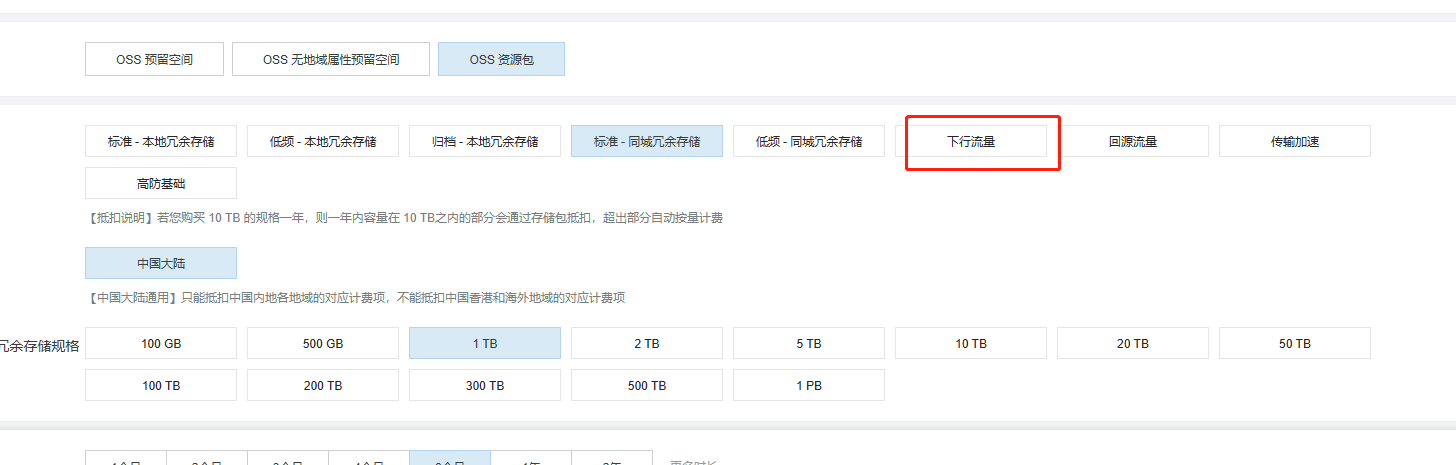Select the 高防基础 package type

(161, 183)
